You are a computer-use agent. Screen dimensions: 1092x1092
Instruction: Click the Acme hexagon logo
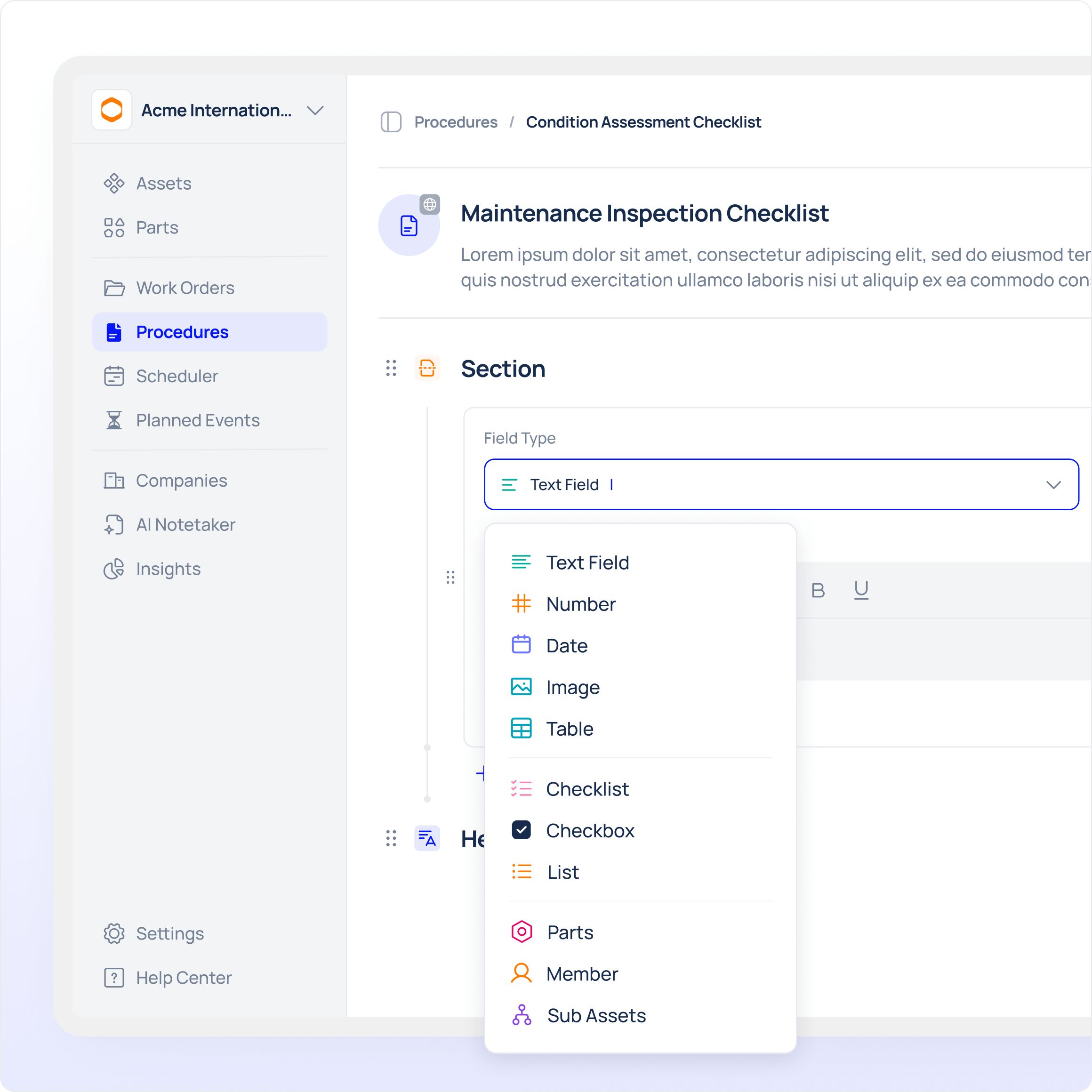click(112, 110)
